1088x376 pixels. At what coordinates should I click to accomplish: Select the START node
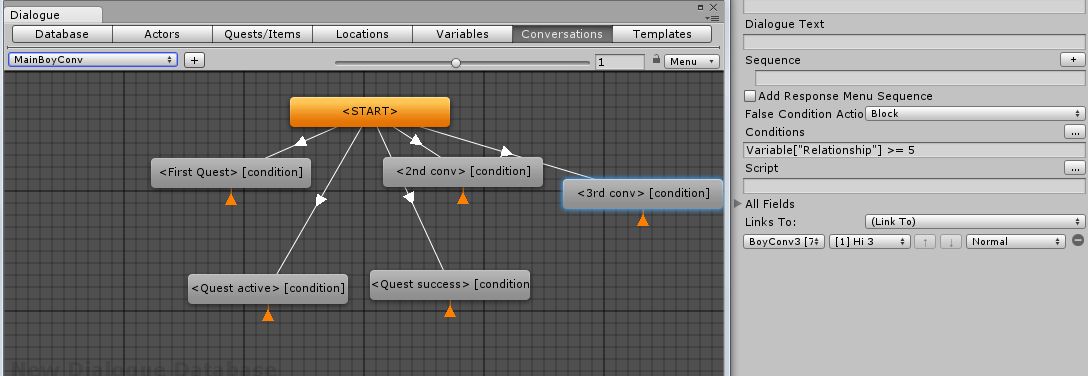point(370,112)
